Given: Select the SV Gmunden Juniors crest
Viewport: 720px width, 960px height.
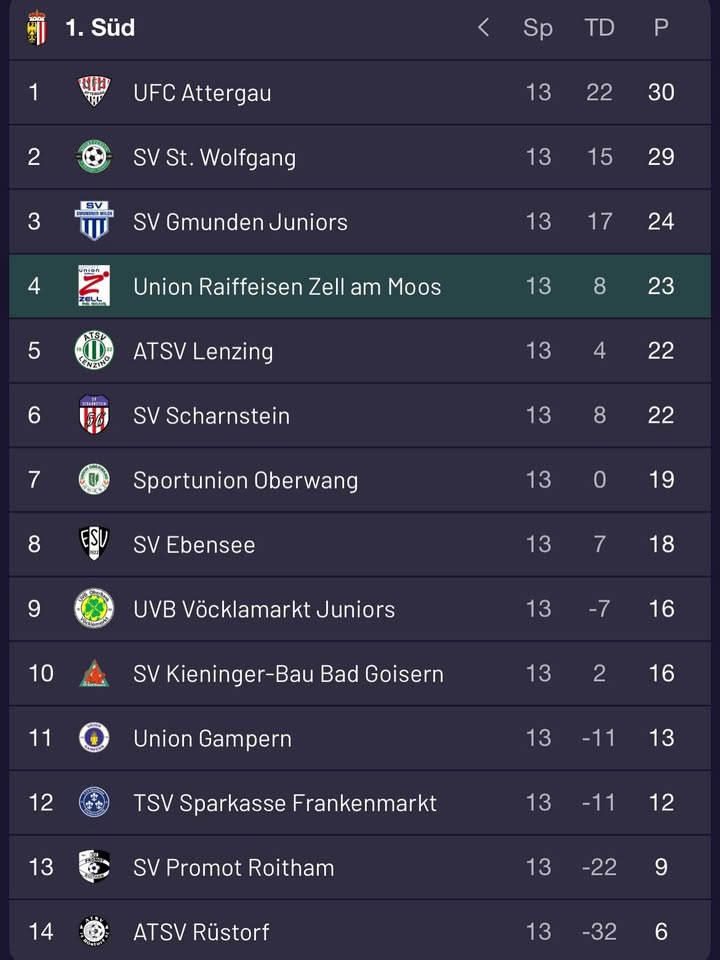Looking at the screenshot, I should click(x=94, y=221).
